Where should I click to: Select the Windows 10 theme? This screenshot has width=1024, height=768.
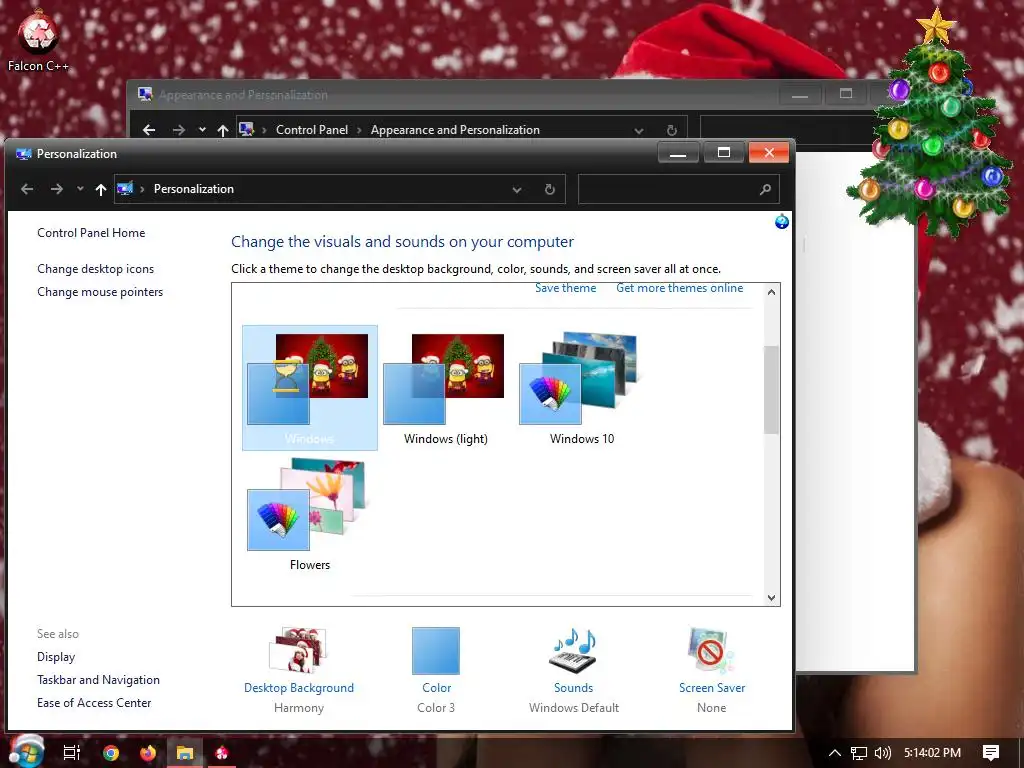point(582,388)
